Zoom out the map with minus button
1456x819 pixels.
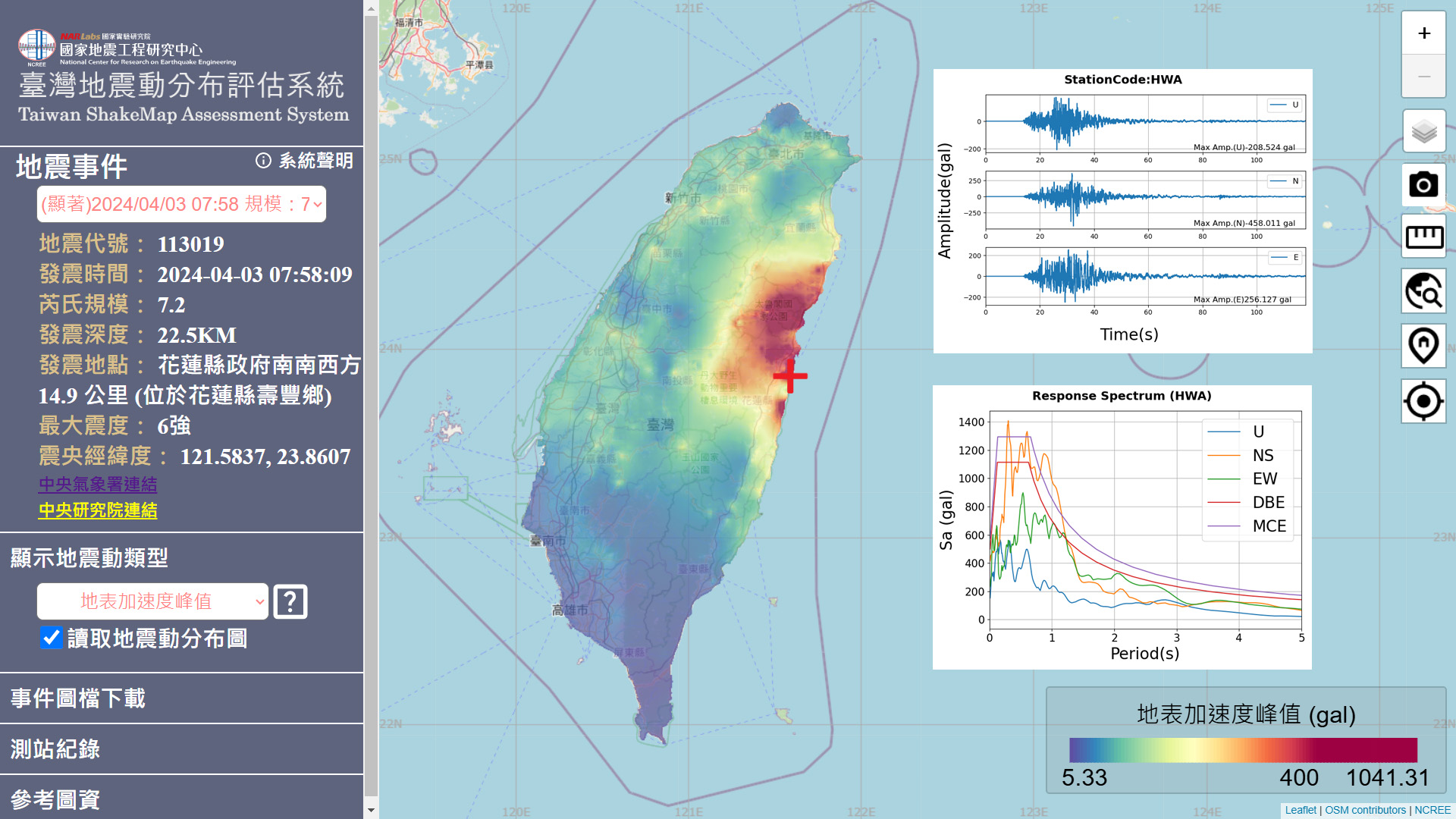(1423, 77)
